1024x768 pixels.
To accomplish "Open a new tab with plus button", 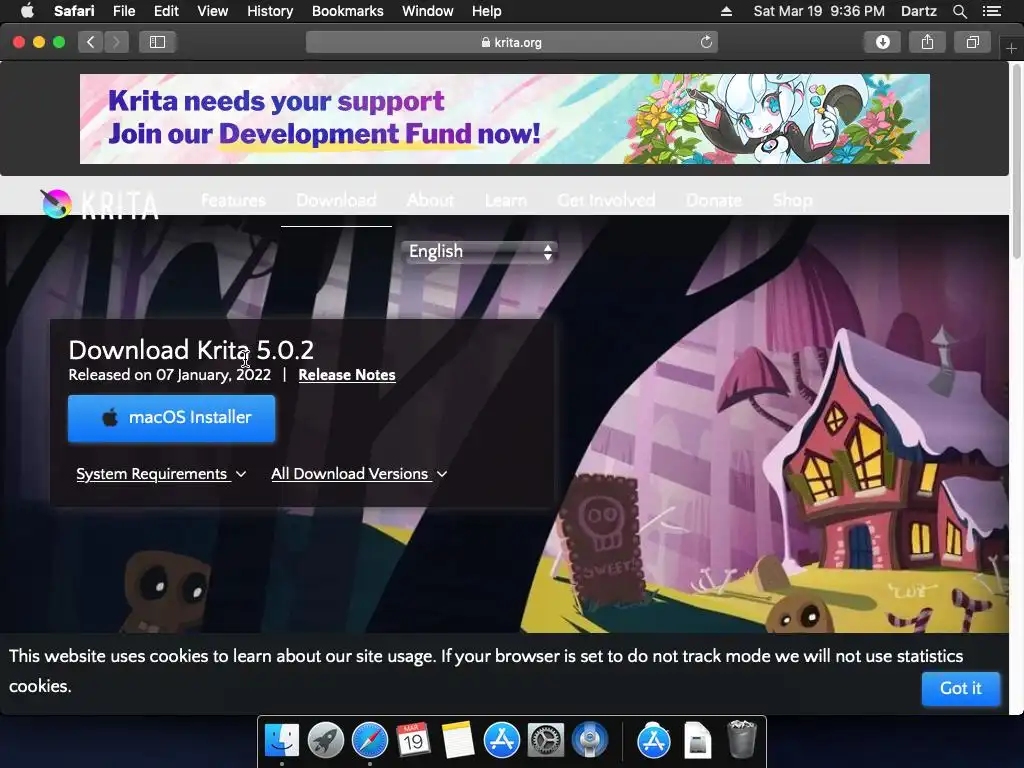I will [1011, 48].
